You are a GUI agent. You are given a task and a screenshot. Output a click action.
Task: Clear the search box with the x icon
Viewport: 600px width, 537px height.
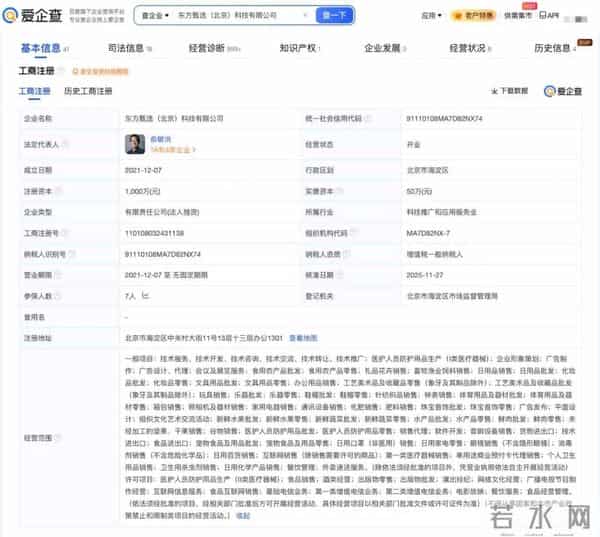click(x=305, y=15)
